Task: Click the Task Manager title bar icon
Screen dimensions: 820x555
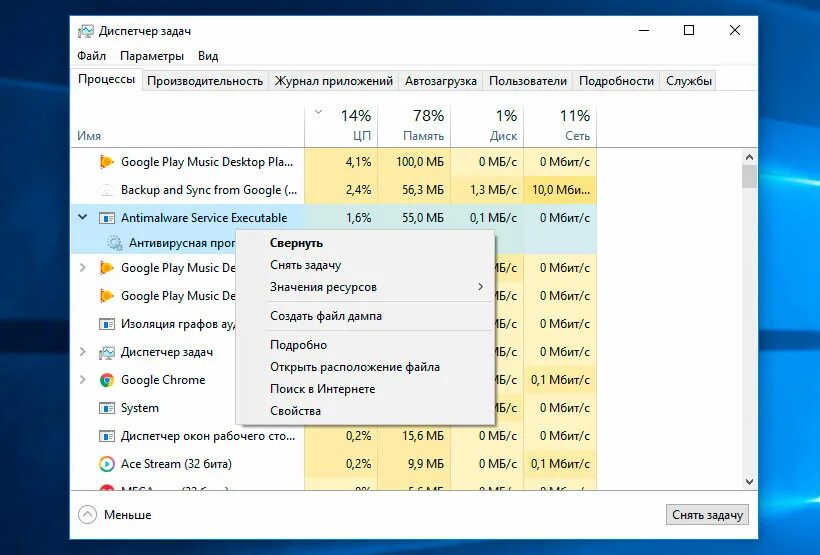Action: point(85,31)
